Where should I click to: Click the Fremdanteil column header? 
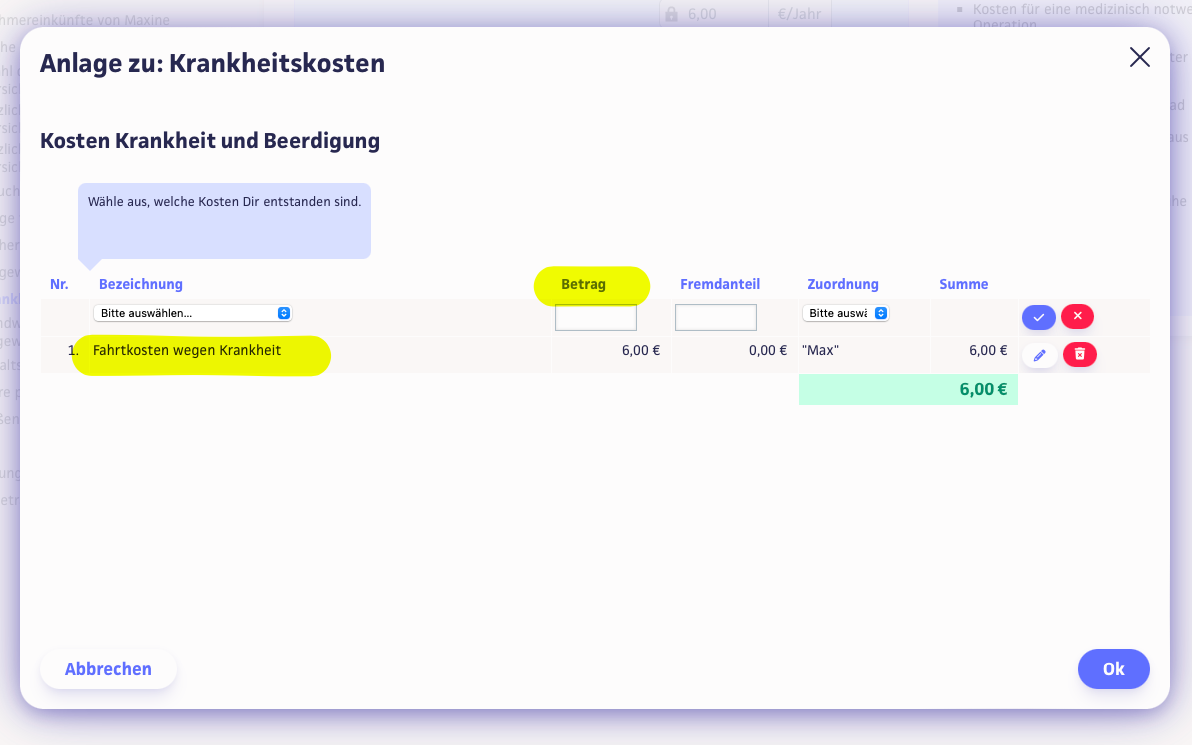722,285
